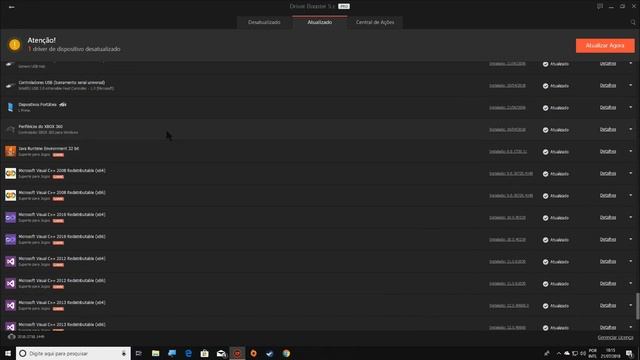Open the notification center in the system tray
Viewport: 640px width, 360px height.
629,353
